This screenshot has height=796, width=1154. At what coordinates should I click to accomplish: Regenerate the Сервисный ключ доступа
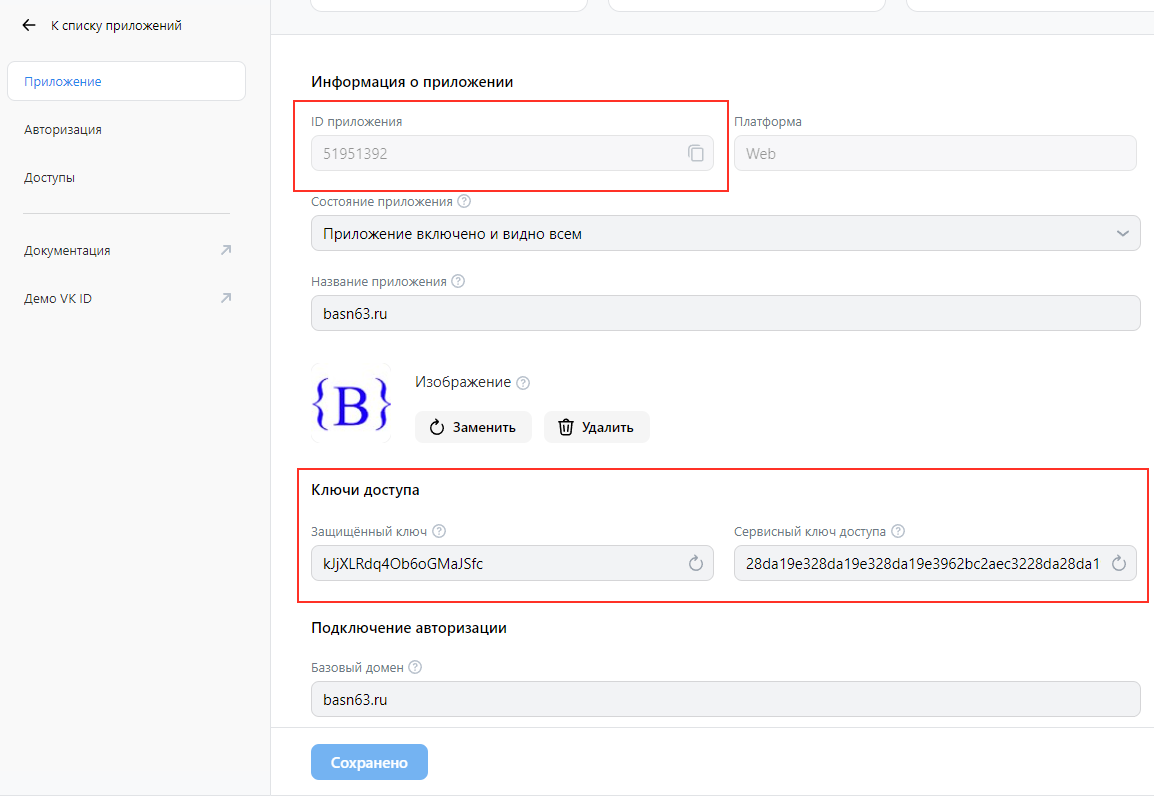tap(1119, 563)
